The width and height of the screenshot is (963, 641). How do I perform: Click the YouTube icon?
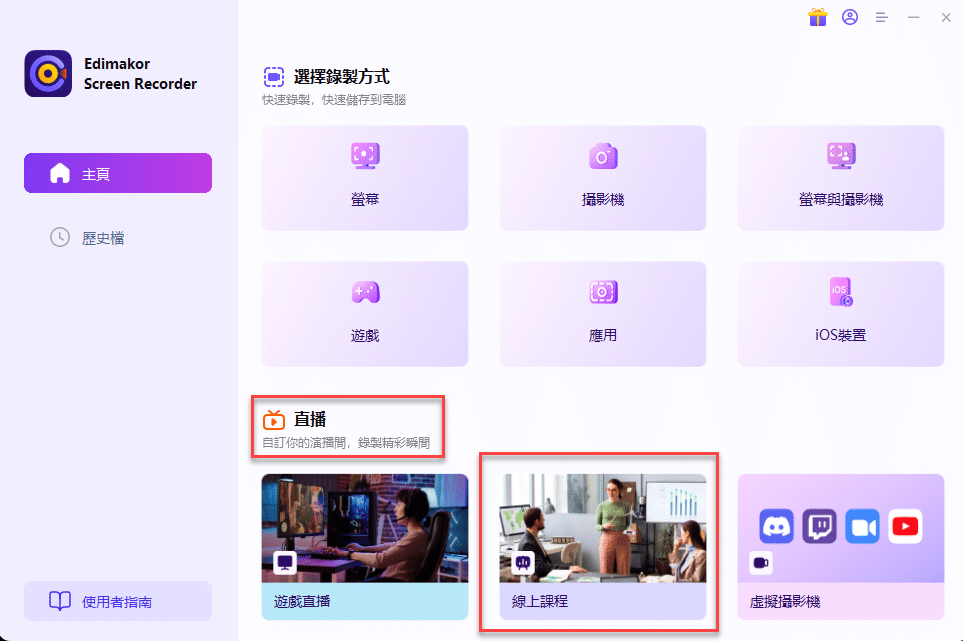point(905,526)
